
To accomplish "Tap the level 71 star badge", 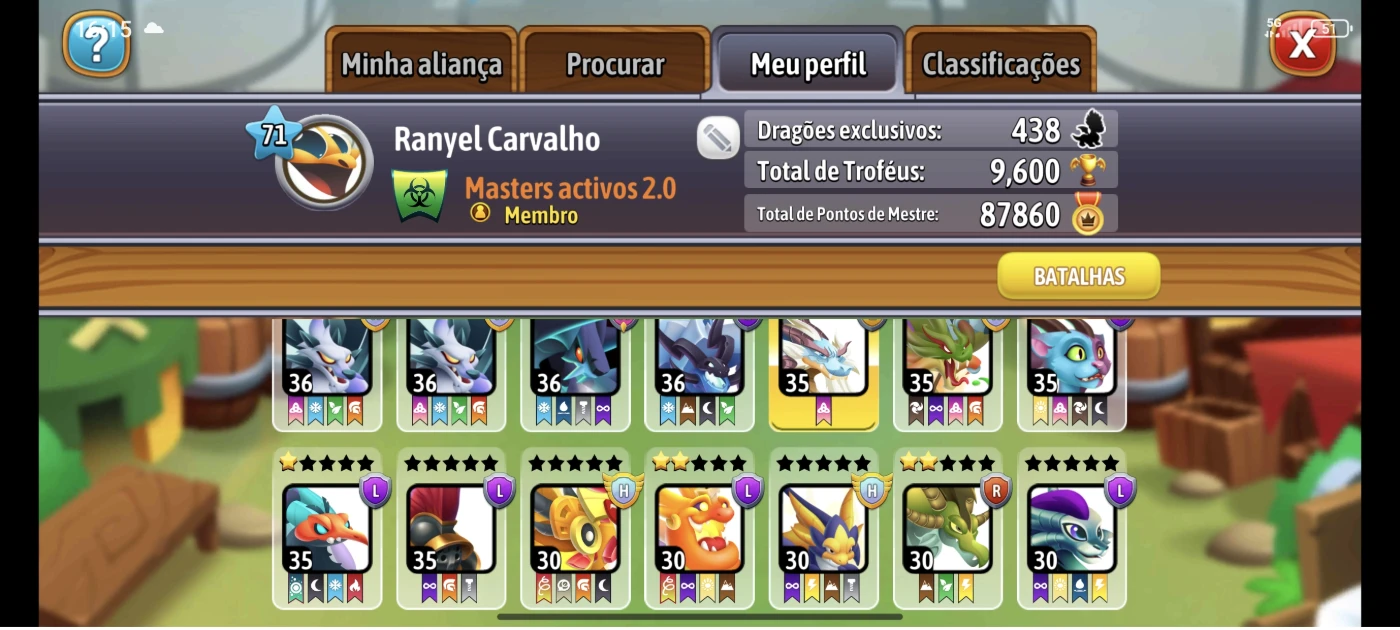I will tap(273, 134).
